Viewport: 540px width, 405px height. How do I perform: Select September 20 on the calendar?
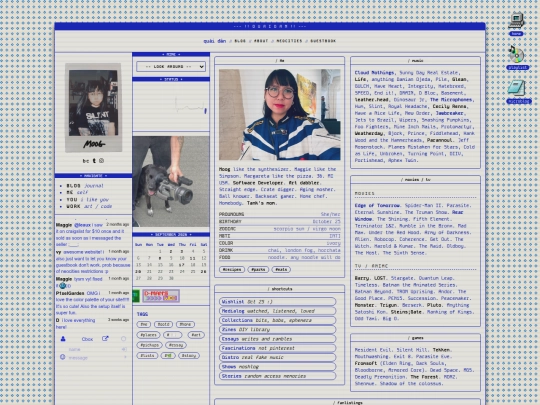138,271
